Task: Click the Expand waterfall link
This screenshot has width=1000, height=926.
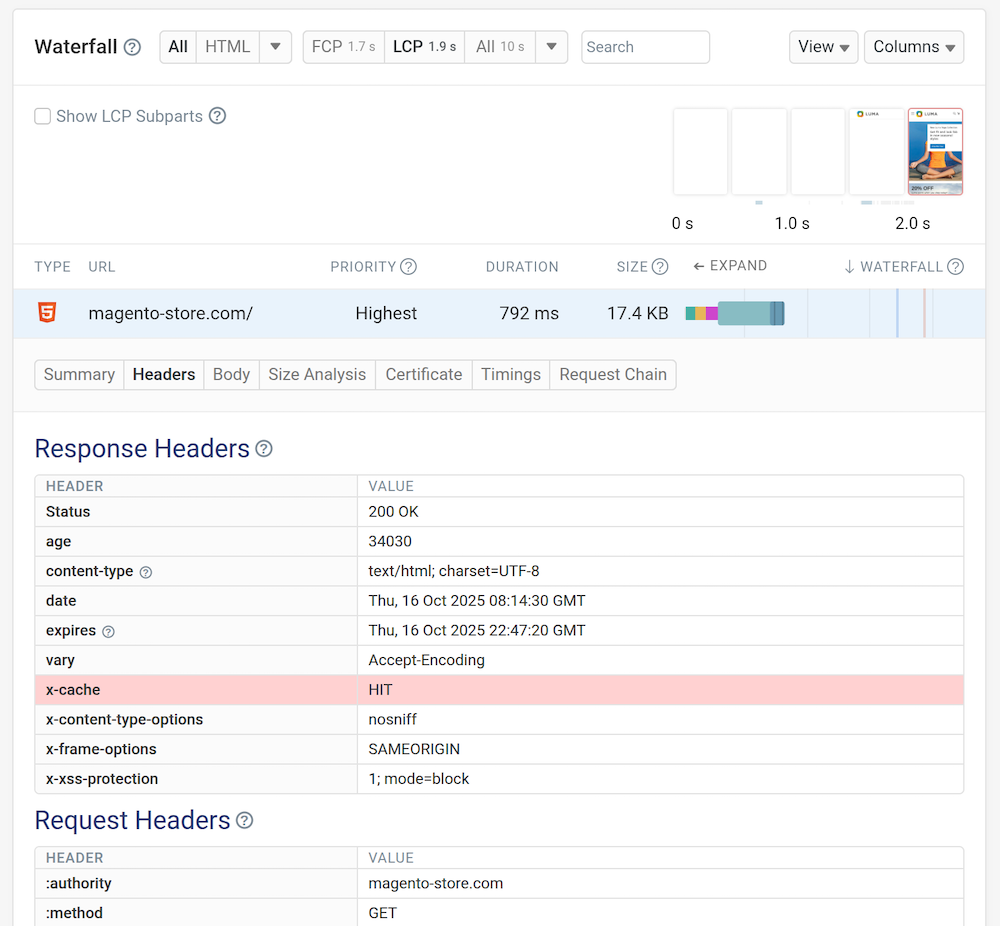Action: [x=730, y=266]
